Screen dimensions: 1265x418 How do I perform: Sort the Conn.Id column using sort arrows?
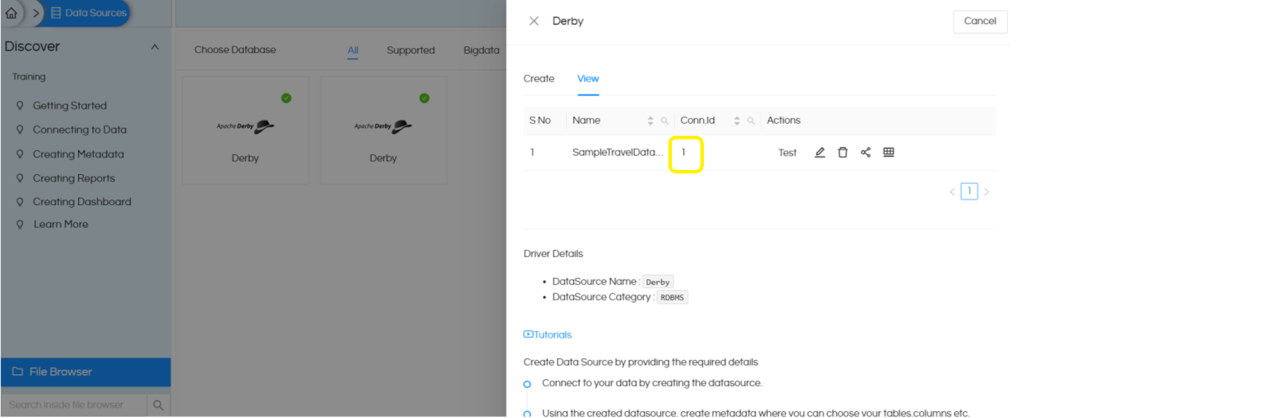737,121
